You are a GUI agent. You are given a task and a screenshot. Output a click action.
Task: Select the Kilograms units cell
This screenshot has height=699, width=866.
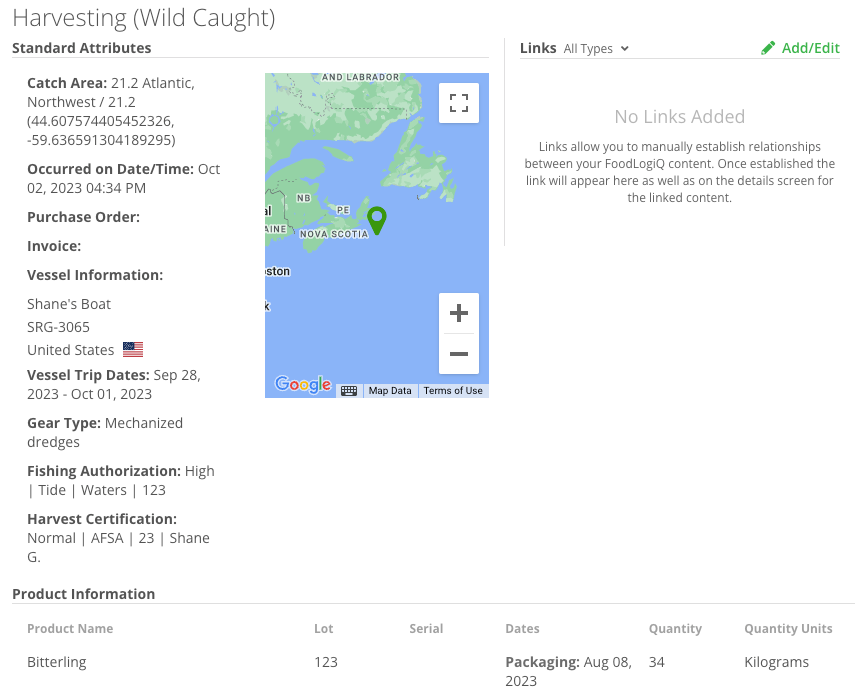777,661
